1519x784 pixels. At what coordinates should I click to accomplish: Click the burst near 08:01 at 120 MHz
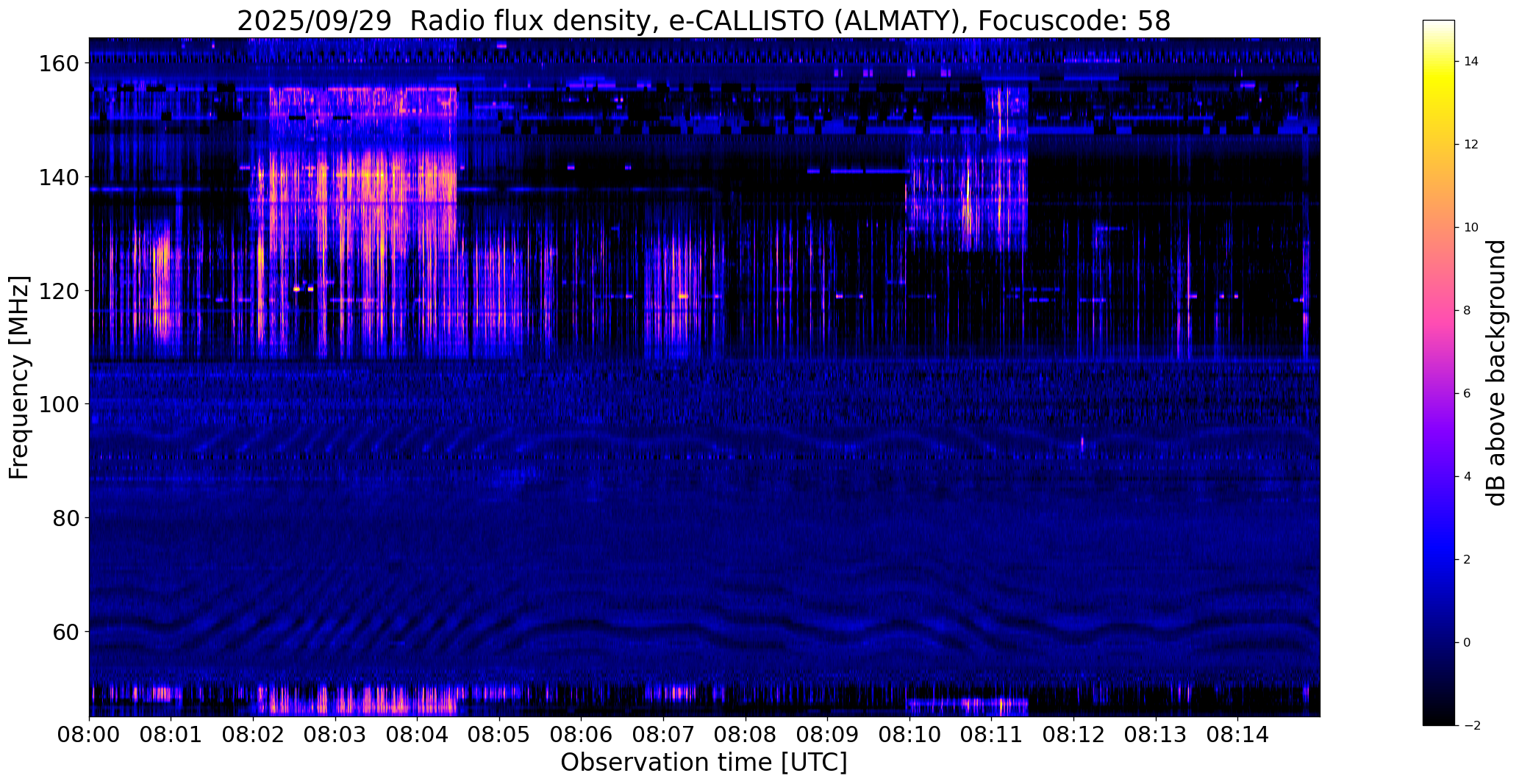coord(161,290)
